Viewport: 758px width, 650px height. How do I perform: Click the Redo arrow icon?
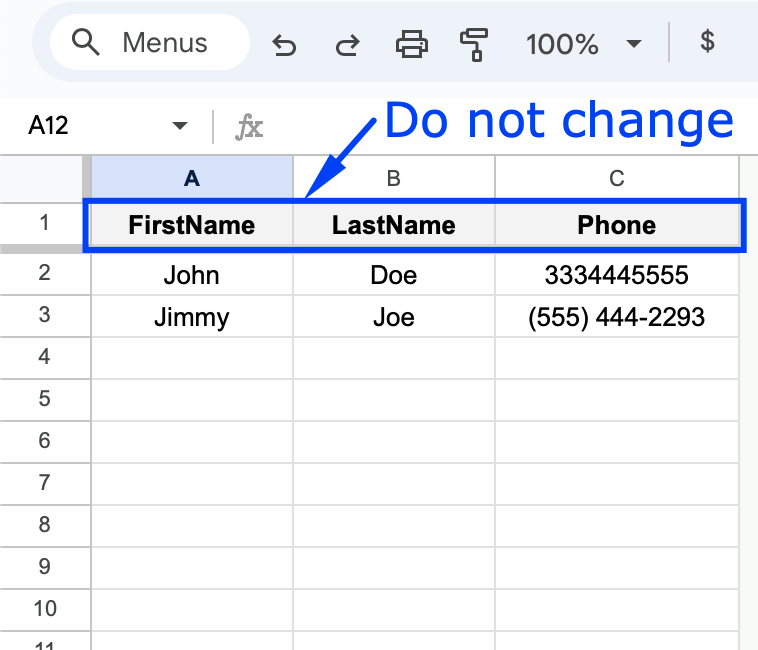tap(348, 45)
